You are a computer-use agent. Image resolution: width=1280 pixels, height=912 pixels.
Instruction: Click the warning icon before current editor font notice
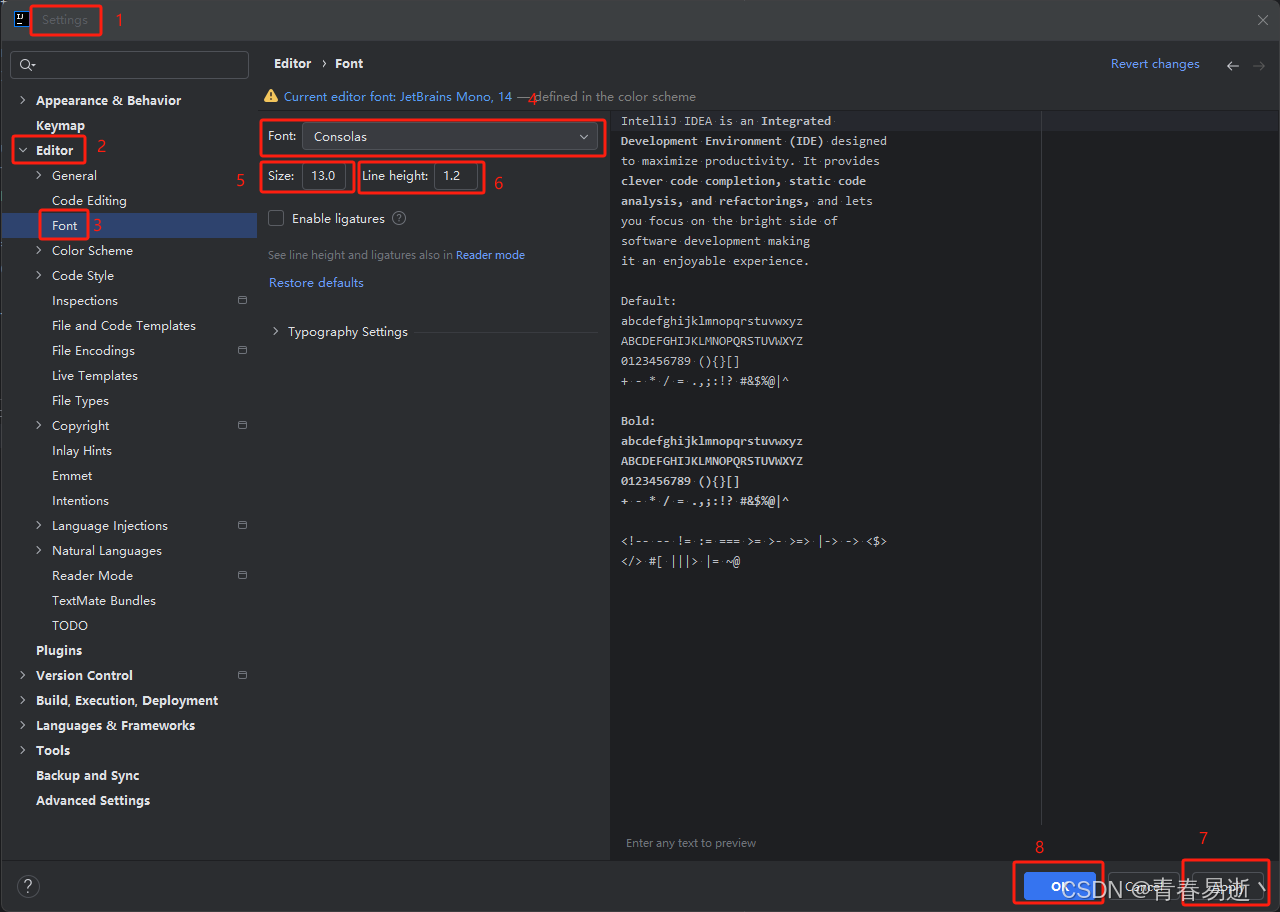271,96
